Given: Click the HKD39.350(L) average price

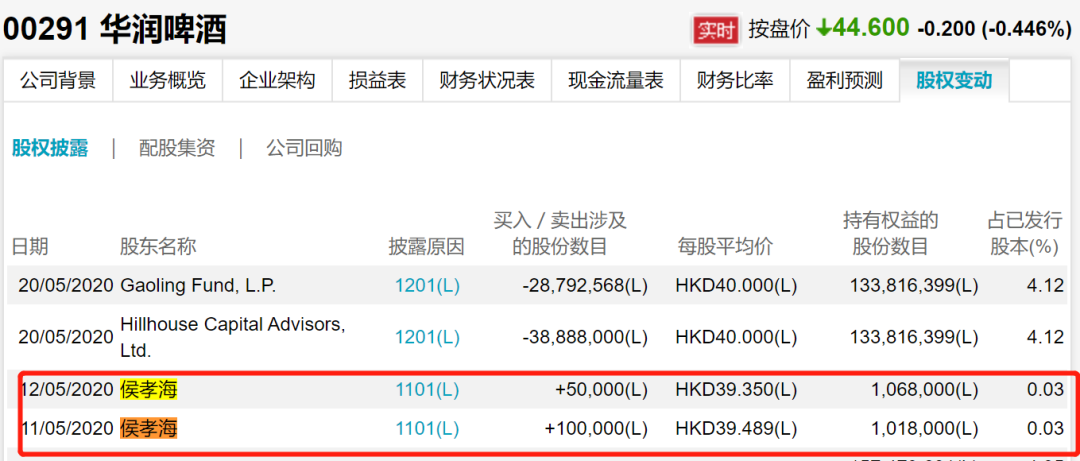Looking at the screenshot, I should 736,390.
